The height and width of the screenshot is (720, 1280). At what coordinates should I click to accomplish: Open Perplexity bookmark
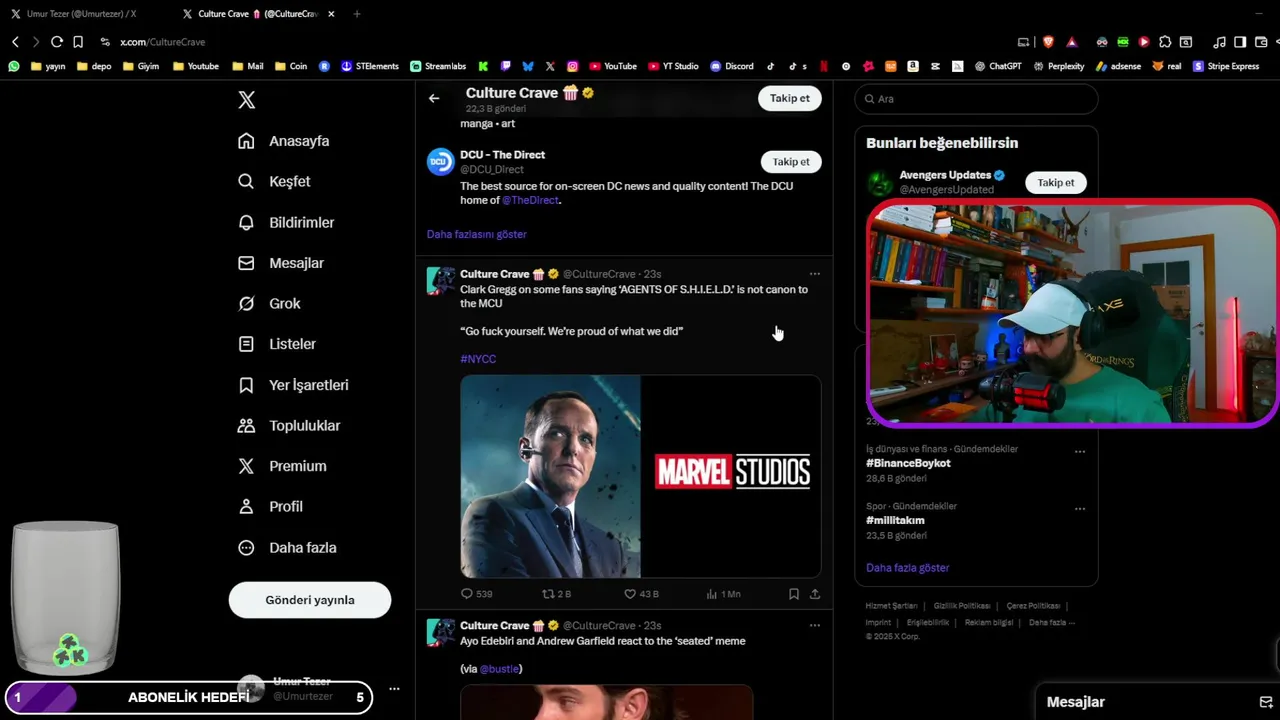click(x=1059, y=66)
